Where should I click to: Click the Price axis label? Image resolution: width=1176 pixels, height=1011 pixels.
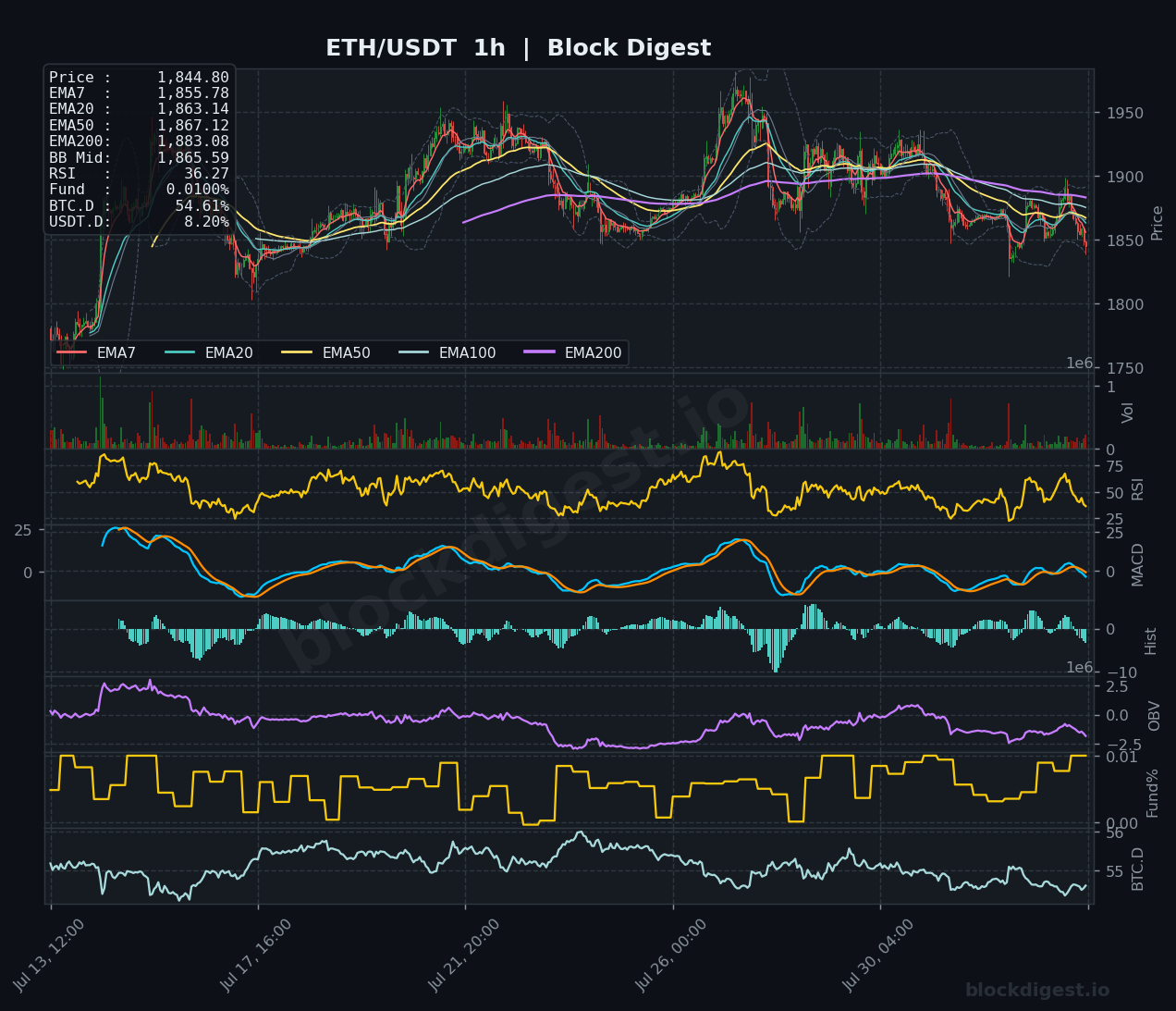pyautogui.click(x=1158, y=223)
